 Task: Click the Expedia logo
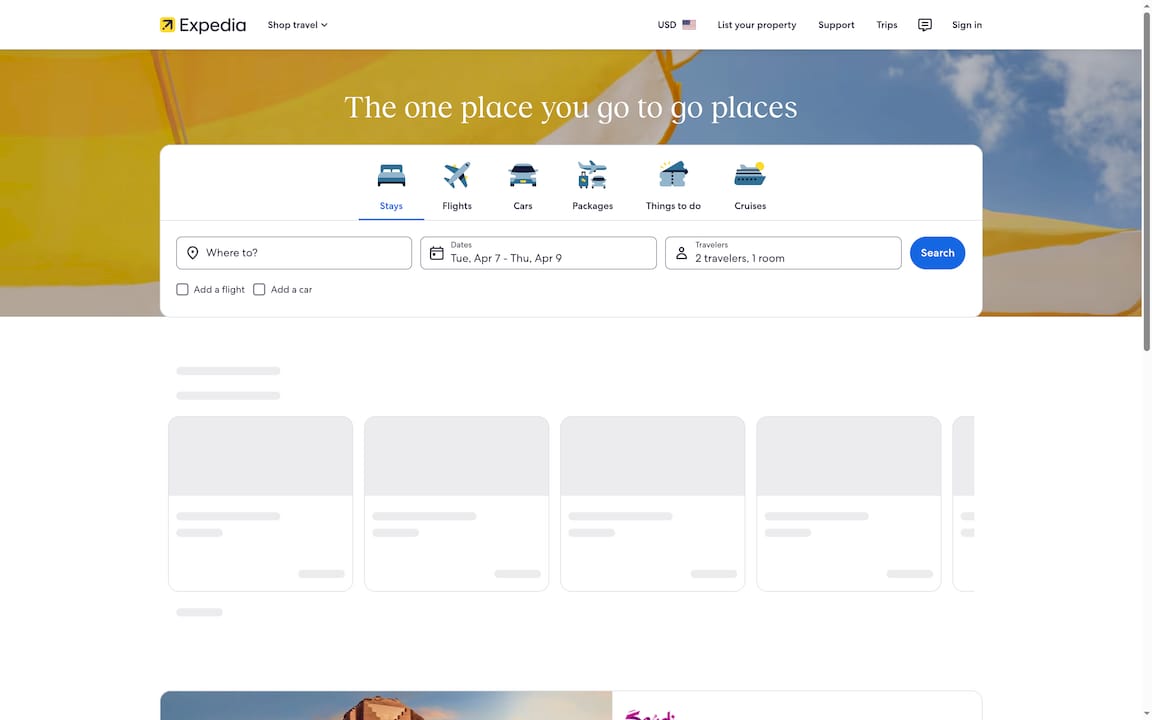coord(202,25)
